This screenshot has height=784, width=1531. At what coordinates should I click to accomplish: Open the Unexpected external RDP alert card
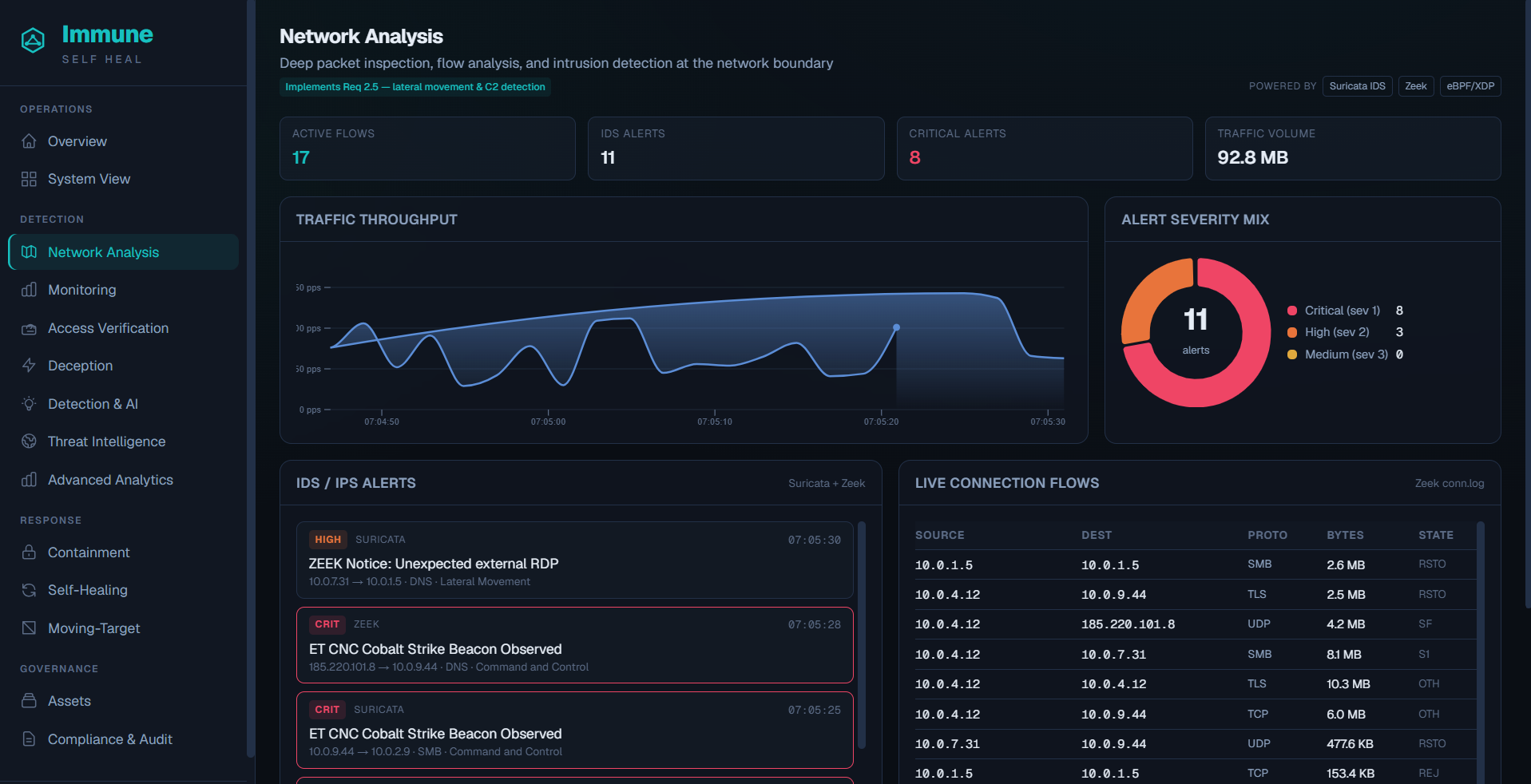click(575, 560)
